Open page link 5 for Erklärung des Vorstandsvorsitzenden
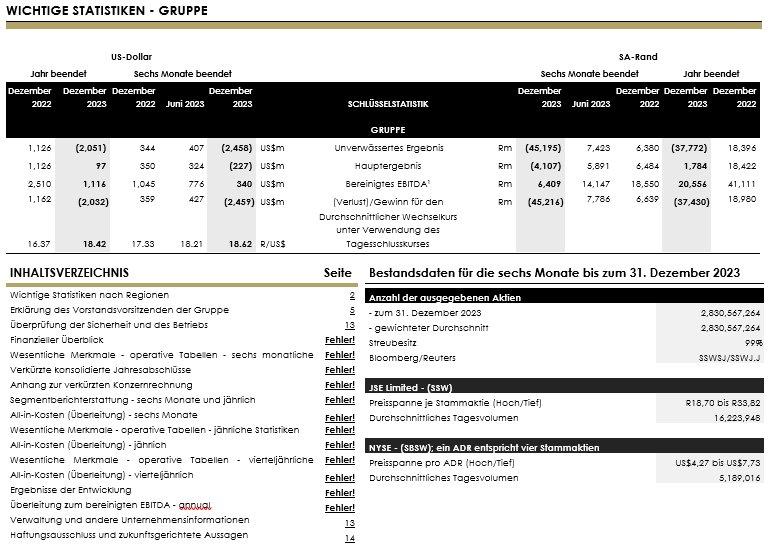Image resolution: width=771 pixels, height=547 pixels. pyautogui.click(x=352, y=310)
